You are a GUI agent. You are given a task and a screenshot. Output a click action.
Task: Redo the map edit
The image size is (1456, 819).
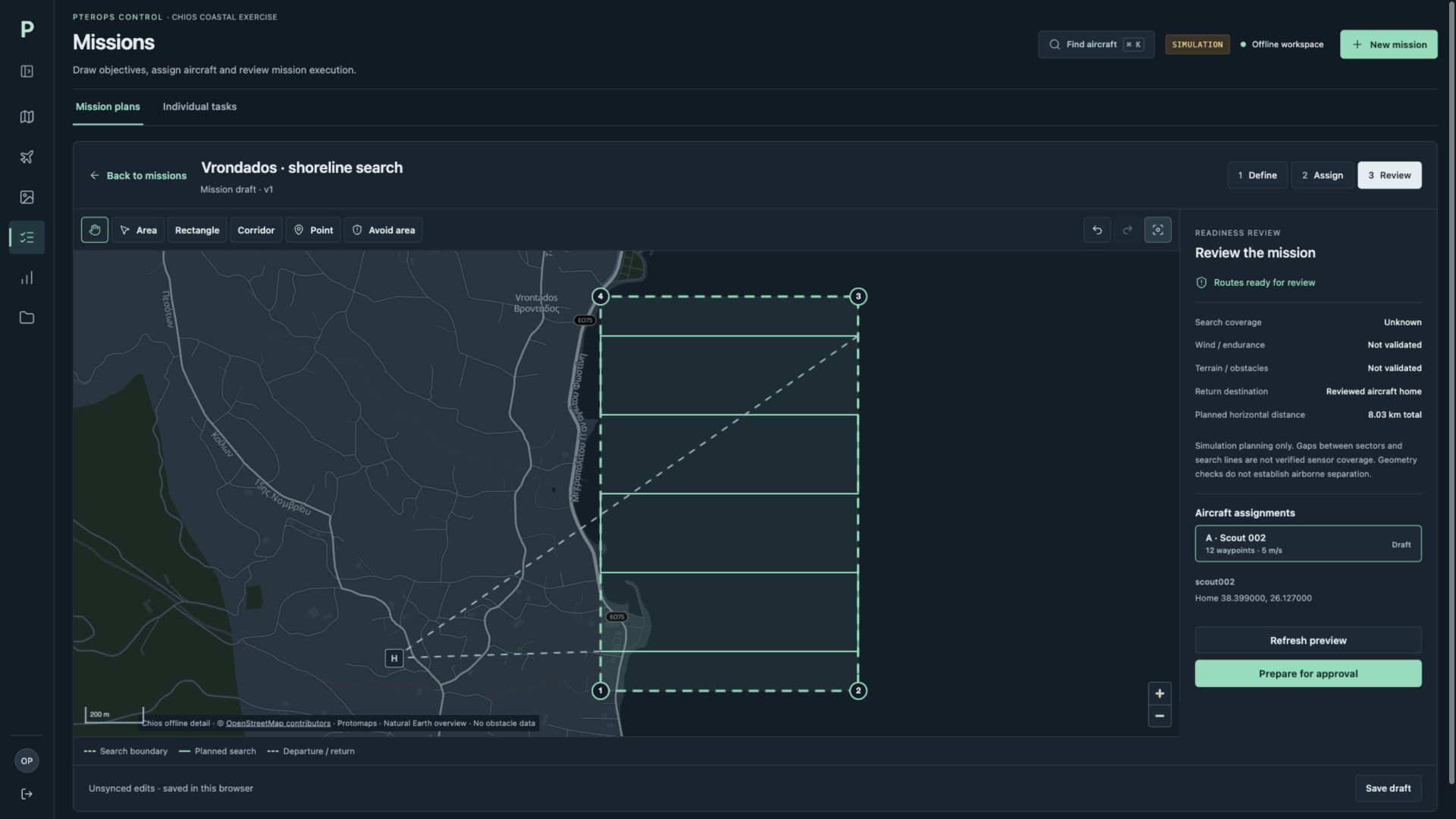click(1128, 230)
